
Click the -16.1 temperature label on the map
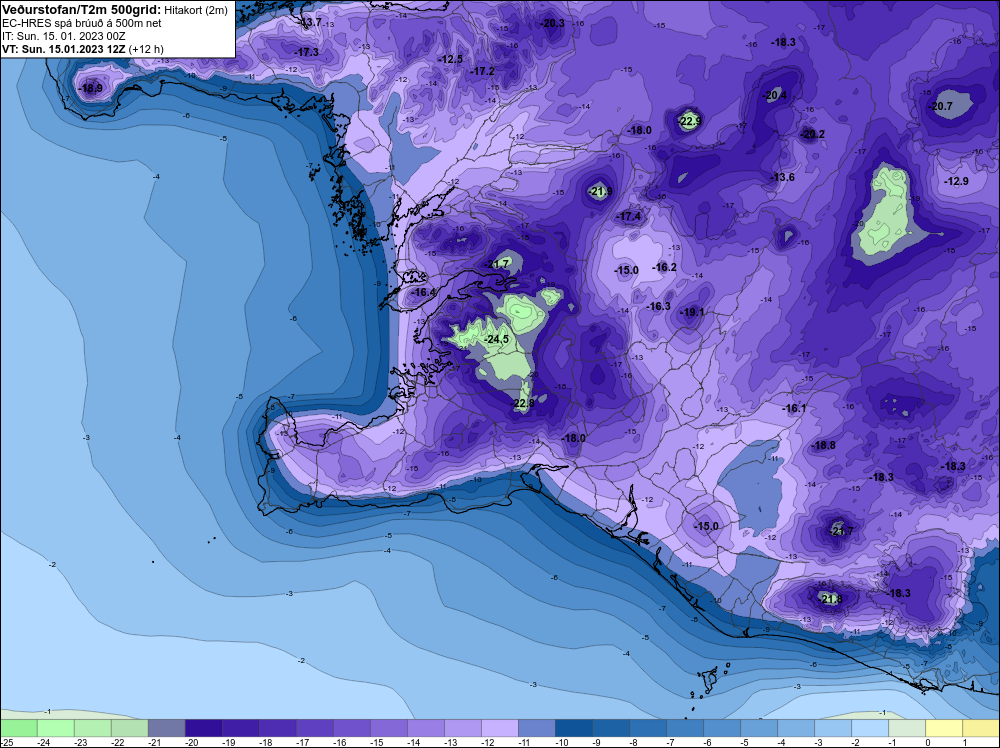795,408
